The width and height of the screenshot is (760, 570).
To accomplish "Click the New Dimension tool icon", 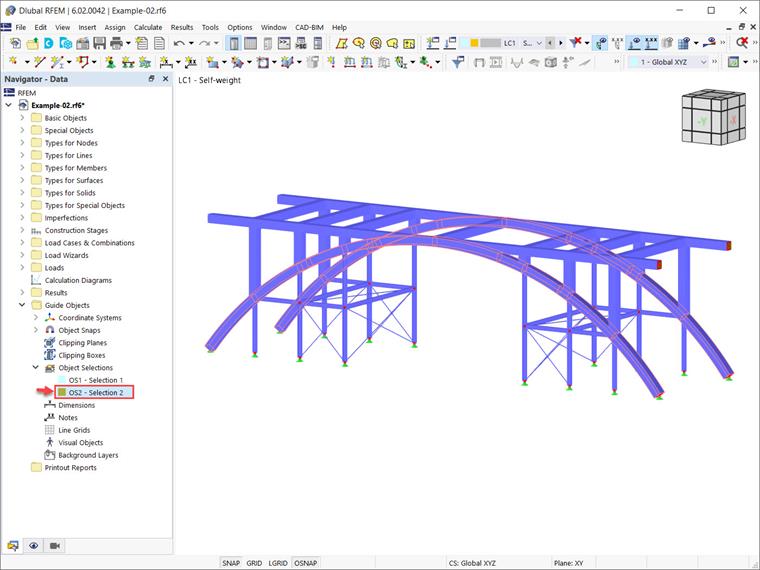I will (x=166, y=62).
